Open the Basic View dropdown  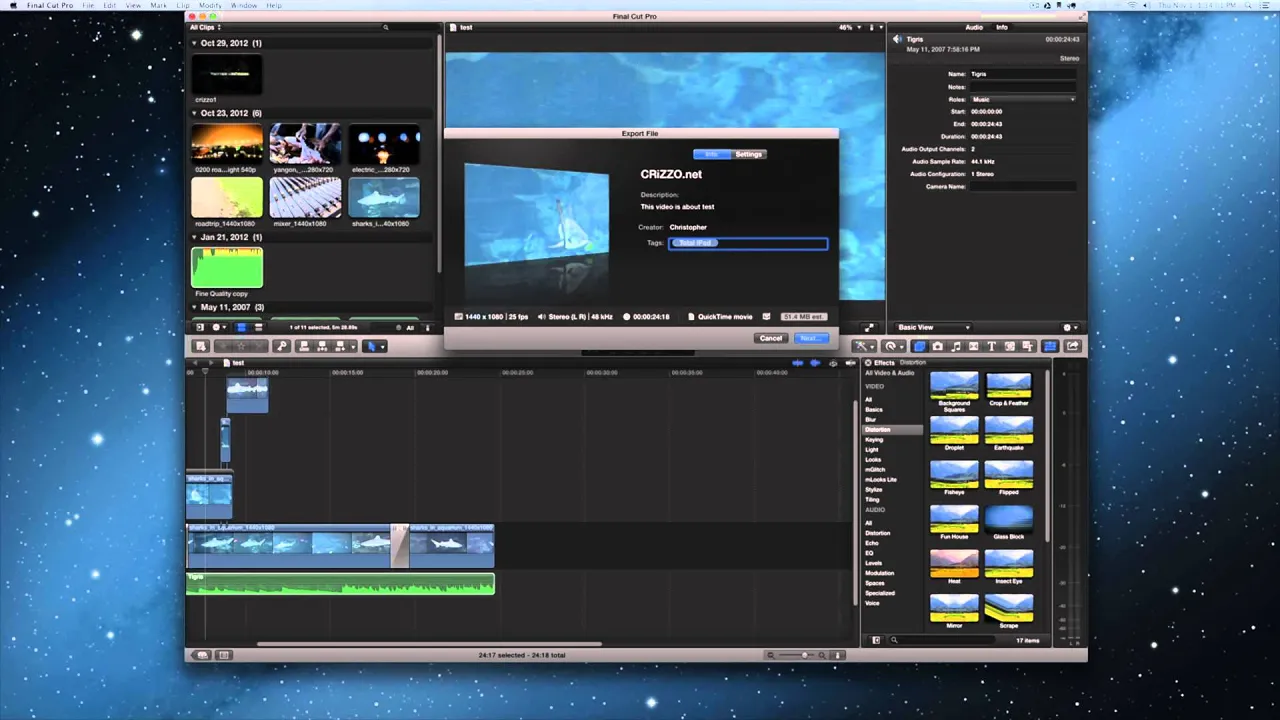(933, 327)
